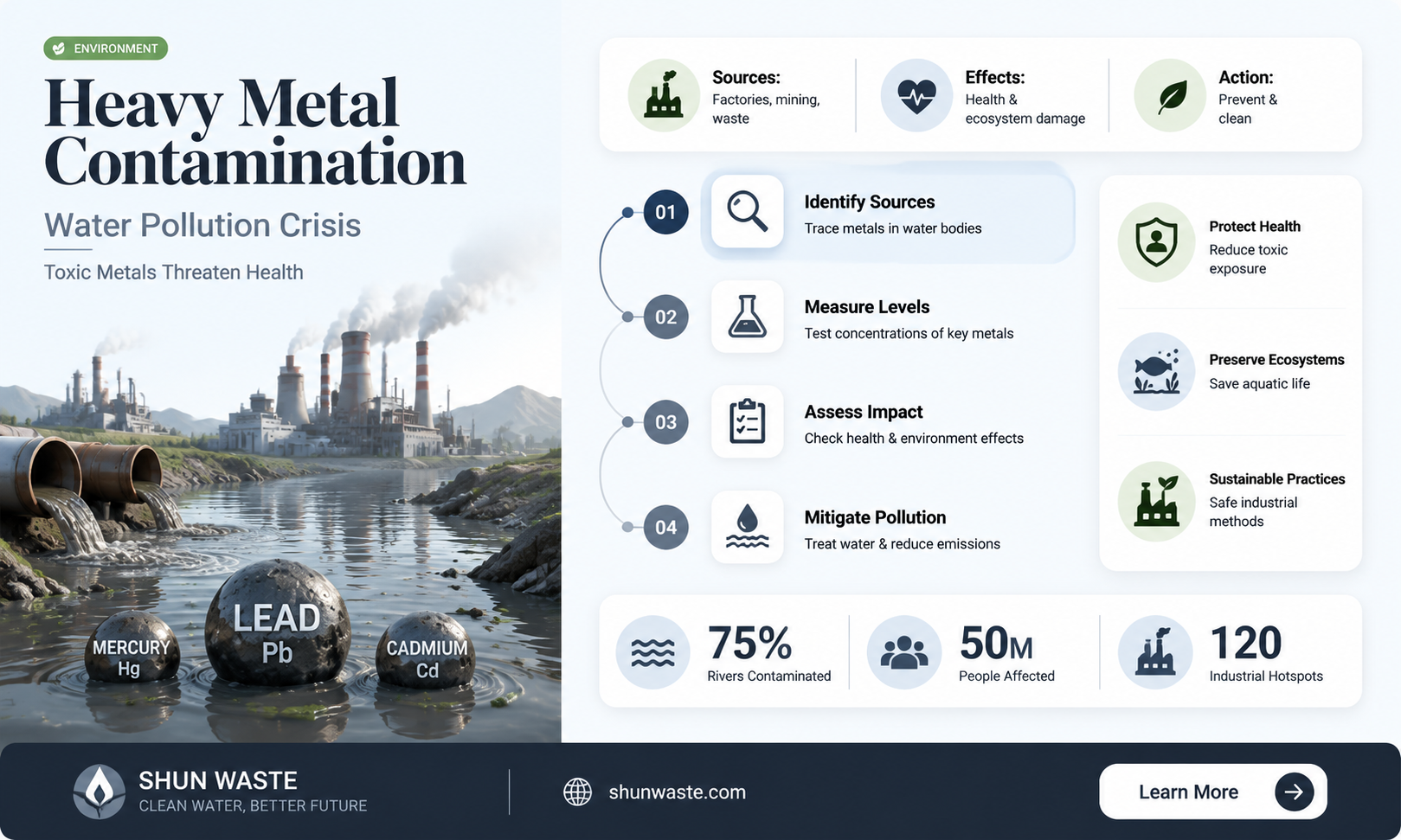The height and width of the screenshot is (840, 1401).
Task: Click the SHUN WASTE brand name
Action: (x=218, y=780)
